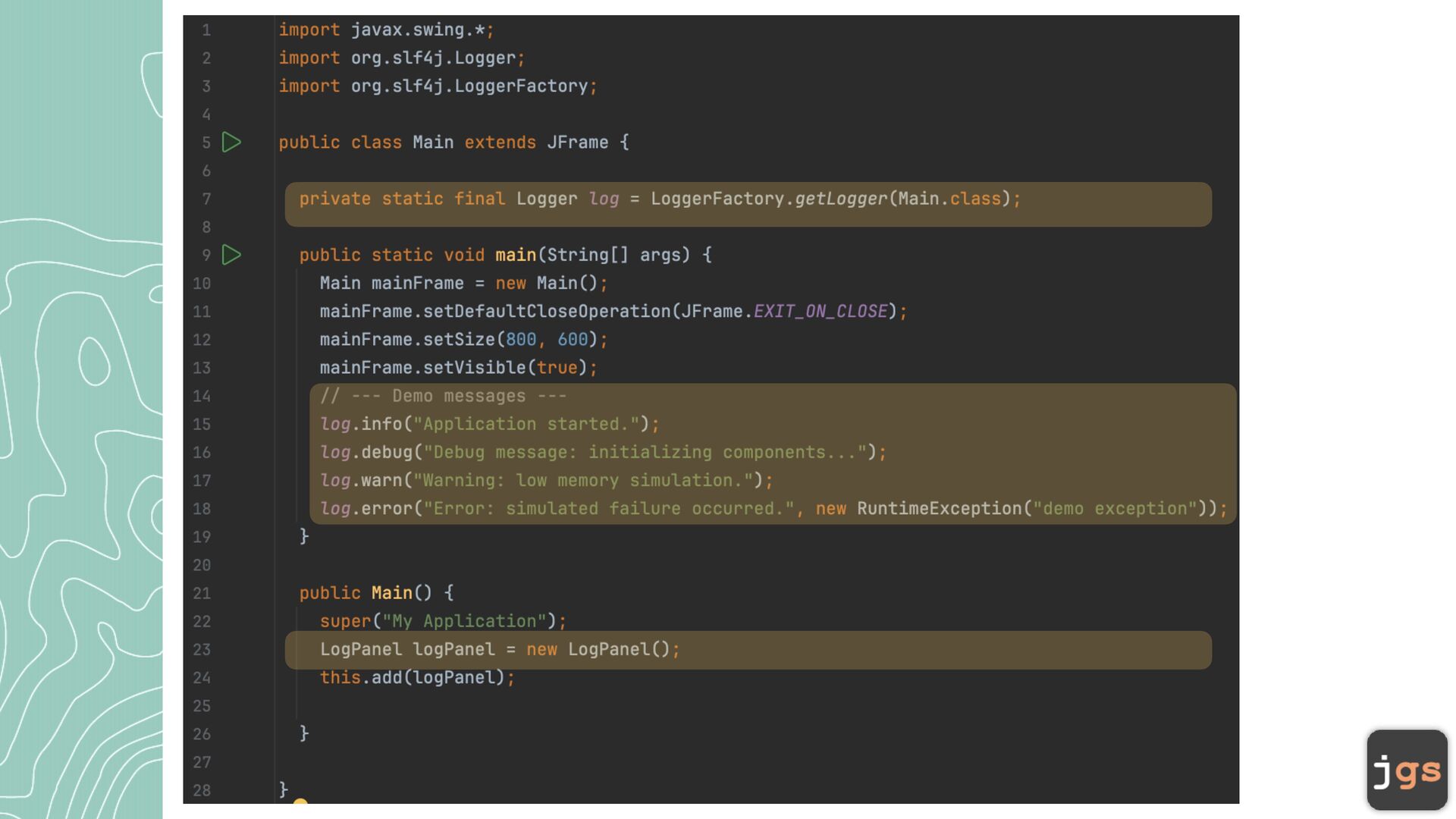Click 'org.slf4j.LoggerFactory' import text

[469, 86]
